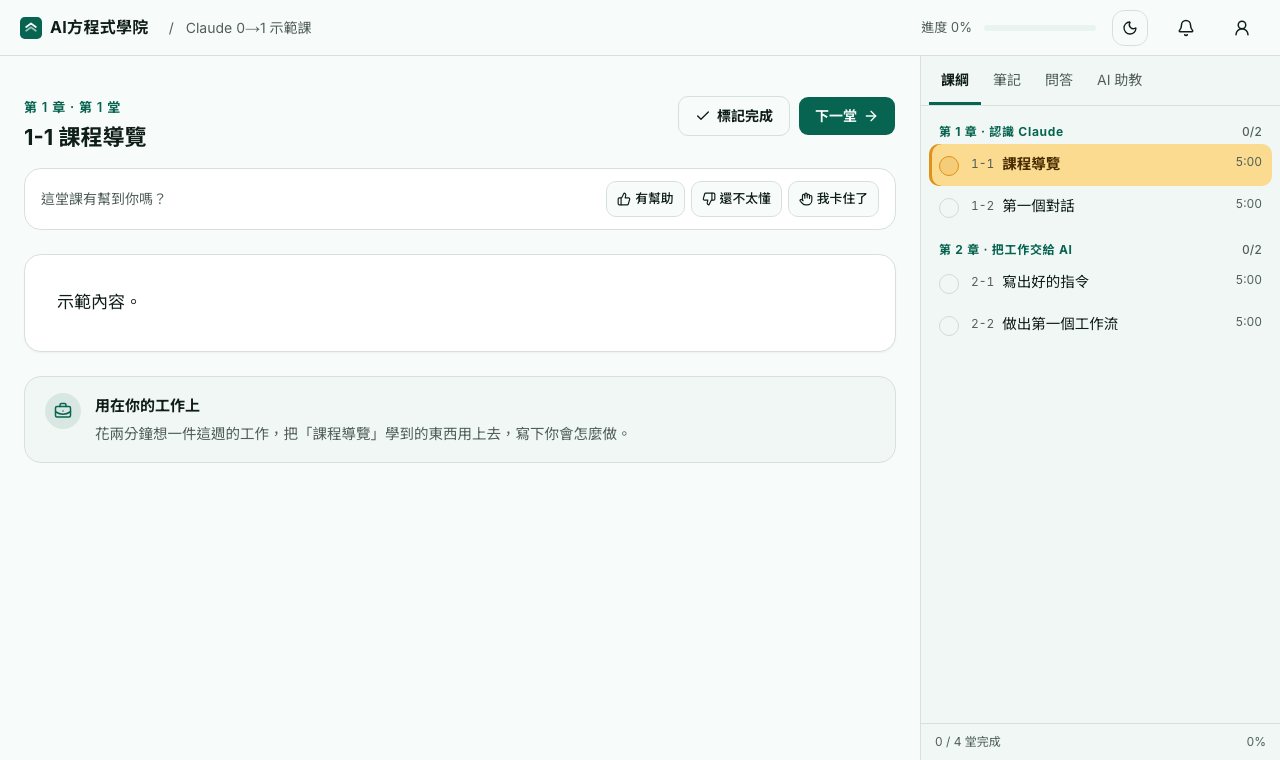Image resolution: width=1280 pixels, height=760 pixels.
Task: Click thumbs-down 還不太懂 feedback button
Action: coord(736,199)
